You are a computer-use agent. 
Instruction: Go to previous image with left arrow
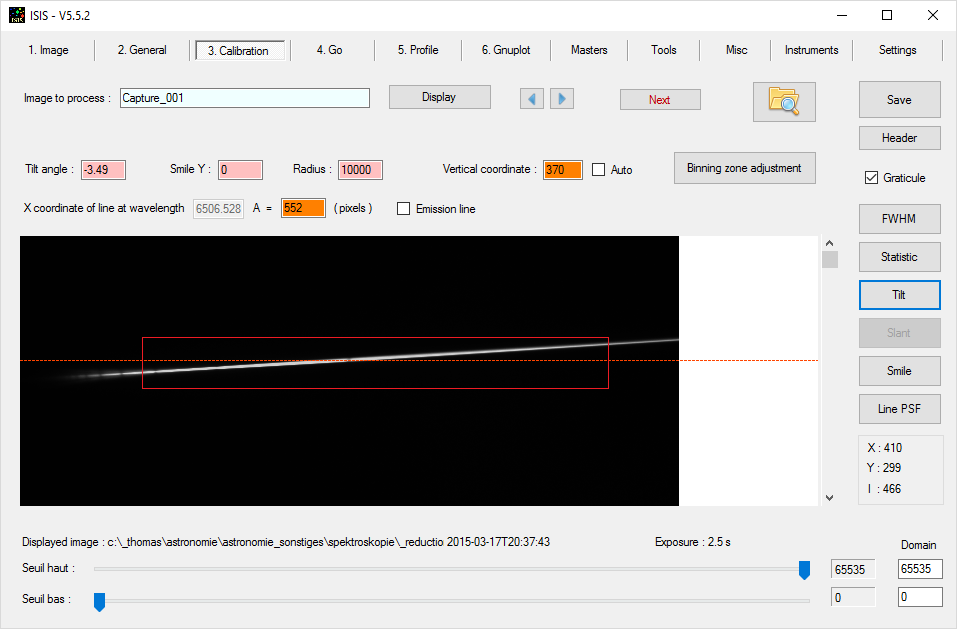532,99
